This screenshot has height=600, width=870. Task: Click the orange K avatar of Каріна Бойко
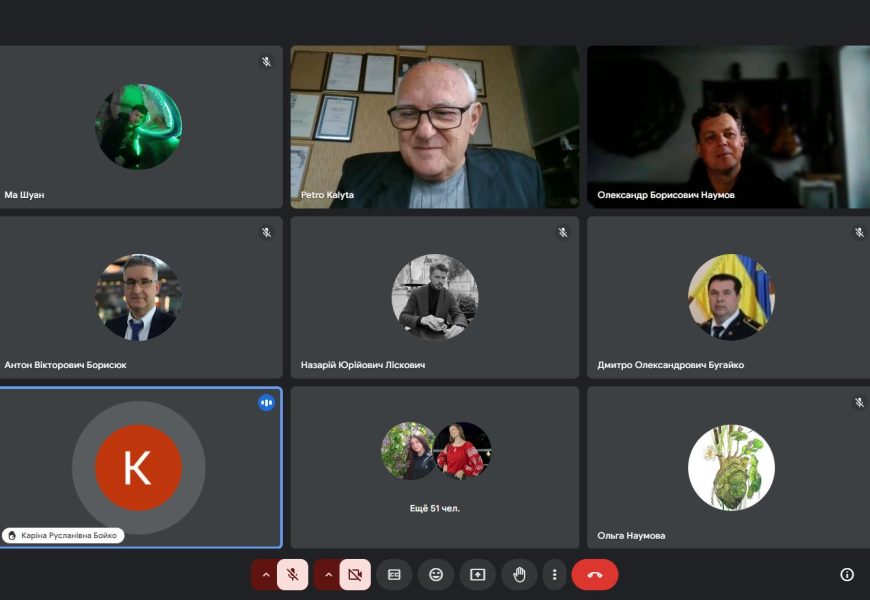(138, 467)
